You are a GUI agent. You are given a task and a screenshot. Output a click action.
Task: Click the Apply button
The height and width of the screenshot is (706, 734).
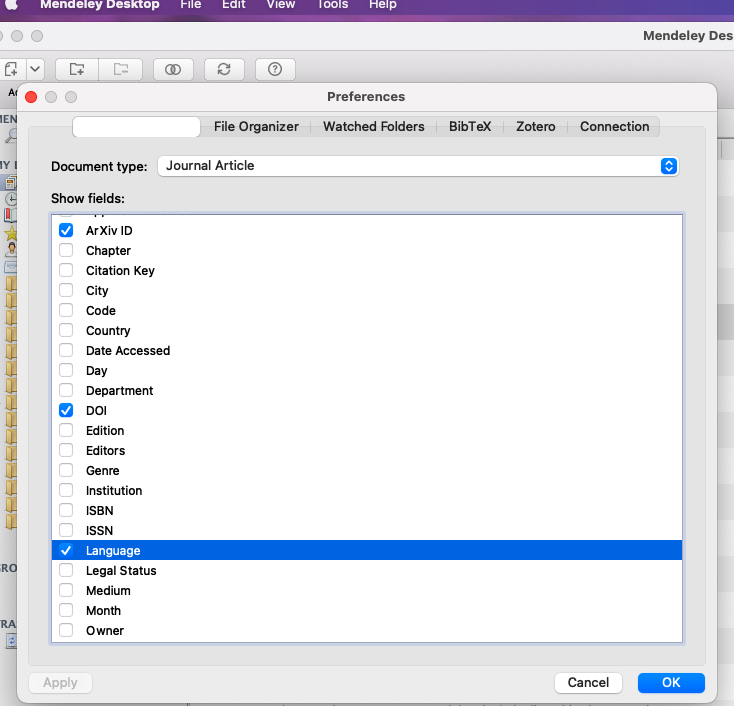[60, 683]
